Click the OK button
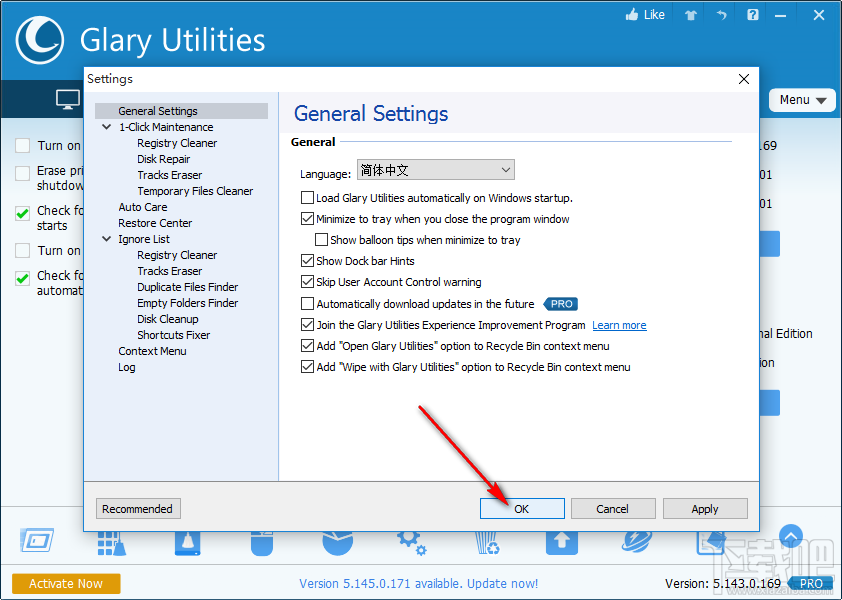The height and width of the screenshot is (600, 842). click(x=522, y=508)
